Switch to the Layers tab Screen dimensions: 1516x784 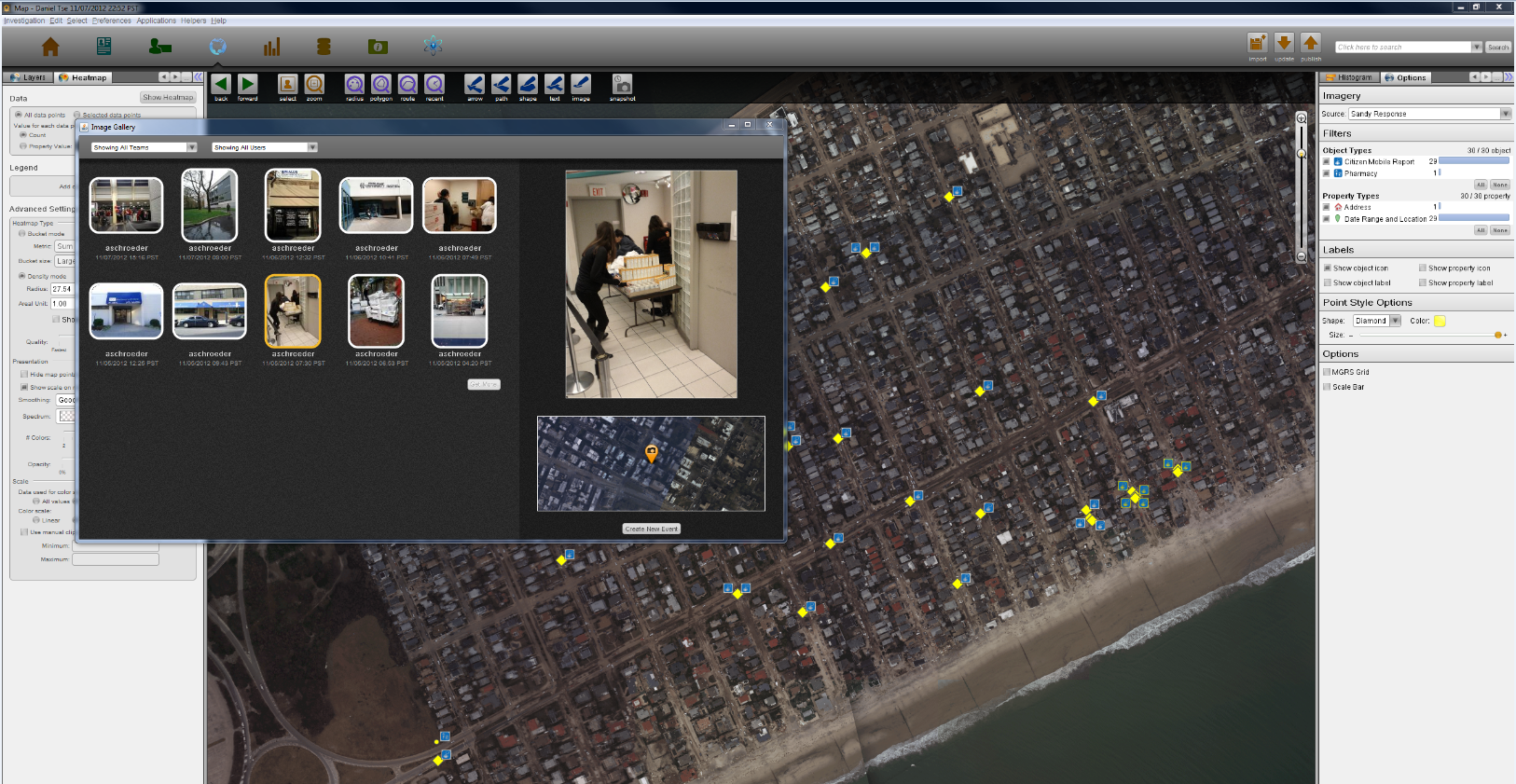coord(28,77)
